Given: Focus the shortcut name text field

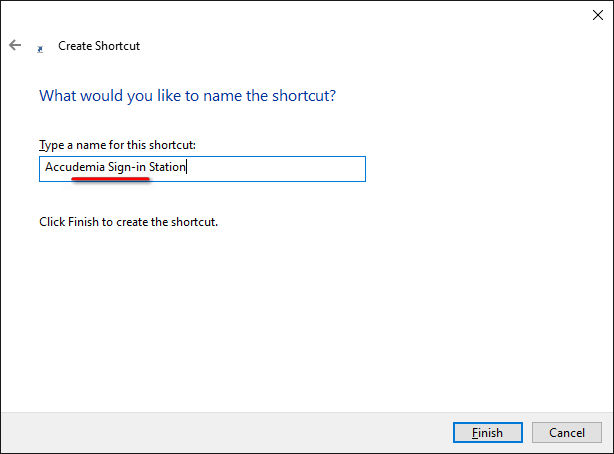Looking at the screenshot, I should tap(202, 169).
